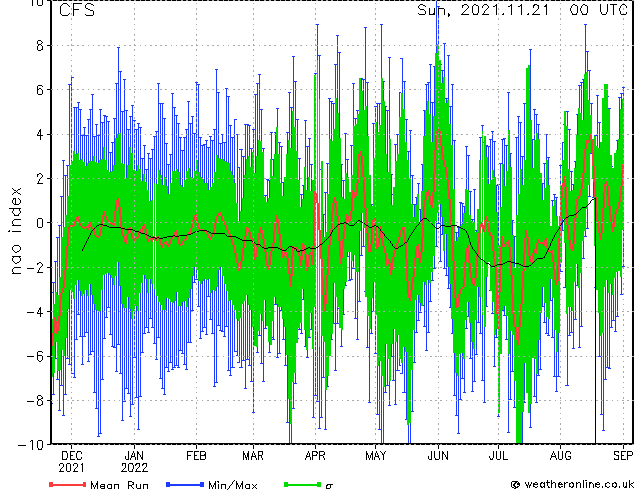Viewport: 634px width, 490px height.
Task: Click the JUN x-axis label
Action: (438, 456)
